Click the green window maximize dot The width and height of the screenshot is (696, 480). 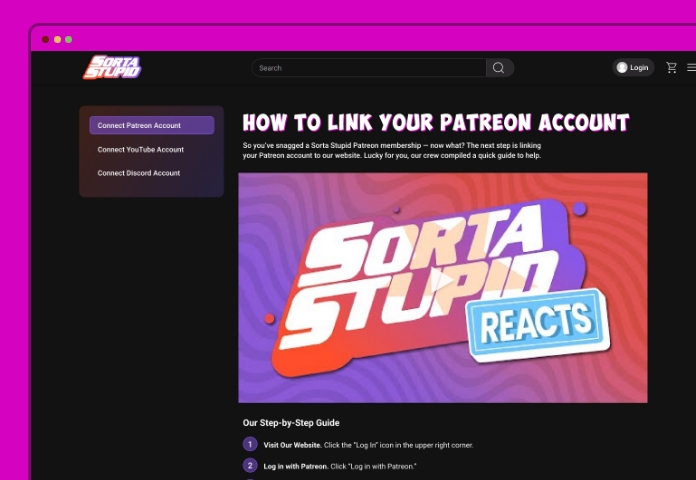pyautogui.click(x=68, y=39)
